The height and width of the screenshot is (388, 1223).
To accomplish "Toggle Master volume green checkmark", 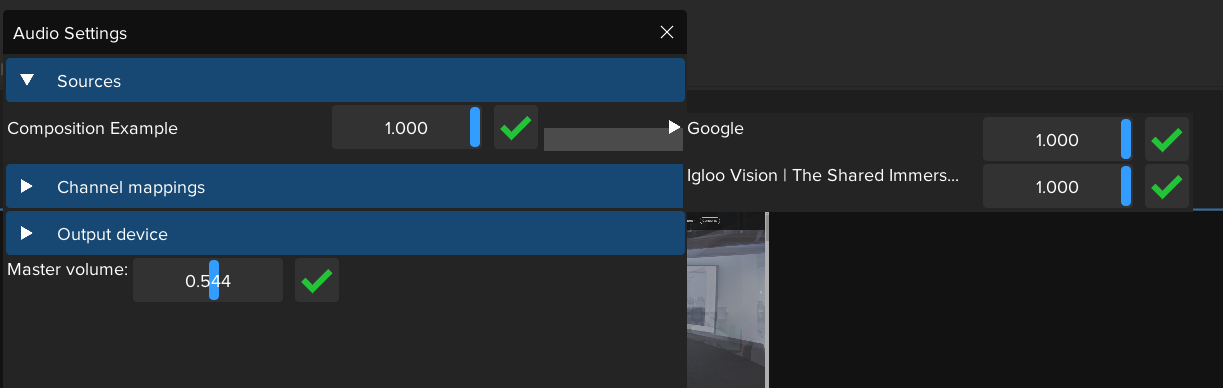I will click(317, 281).
